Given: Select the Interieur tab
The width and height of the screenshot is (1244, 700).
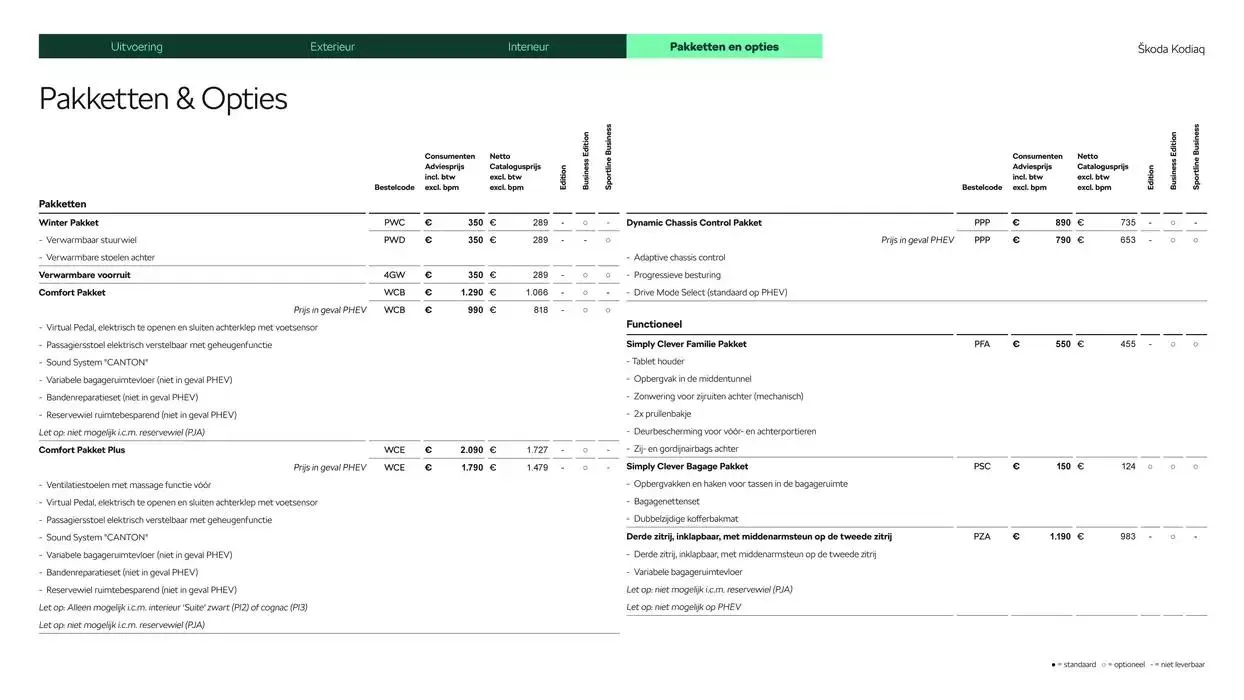Looking at the screenshot, I should click(528, 46).
